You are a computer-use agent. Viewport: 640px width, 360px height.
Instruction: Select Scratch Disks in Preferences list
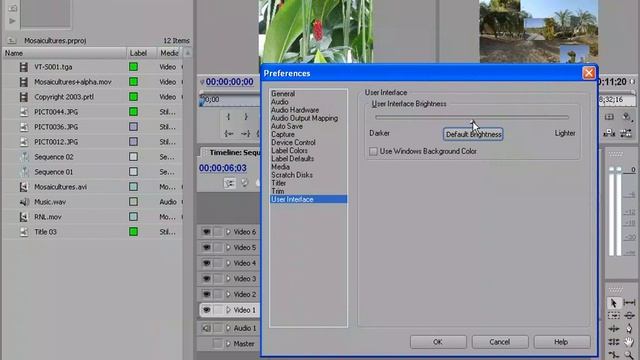[292, 175]
